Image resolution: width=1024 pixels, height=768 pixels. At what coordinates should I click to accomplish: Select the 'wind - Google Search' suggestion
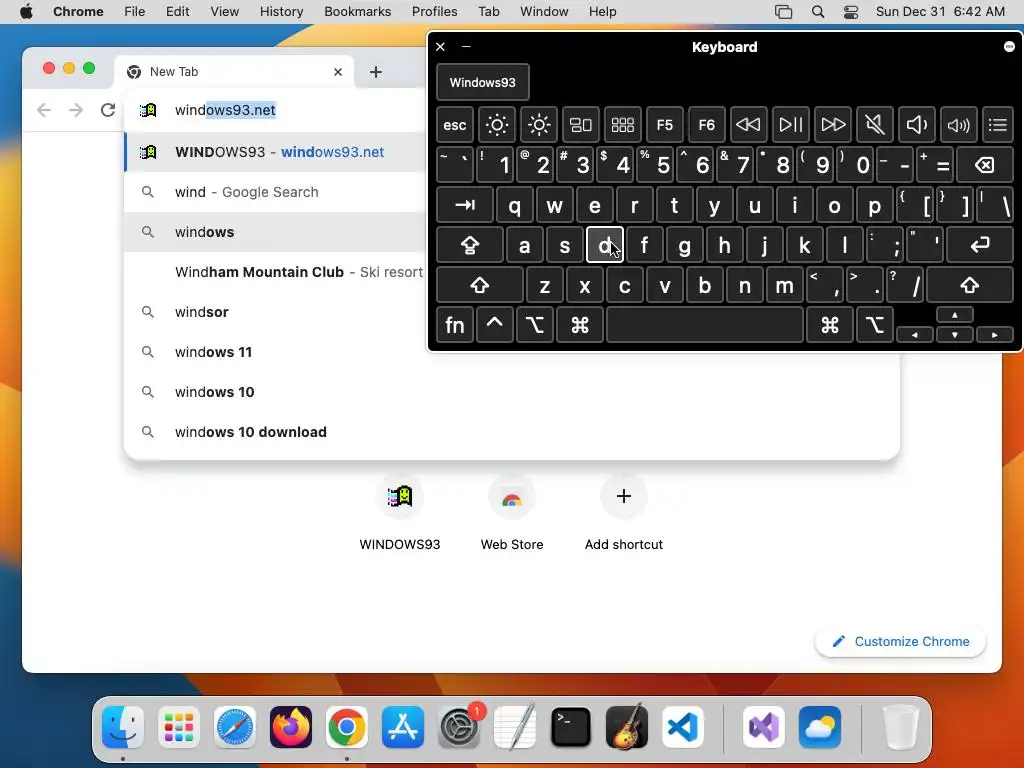tap(274, 192)
